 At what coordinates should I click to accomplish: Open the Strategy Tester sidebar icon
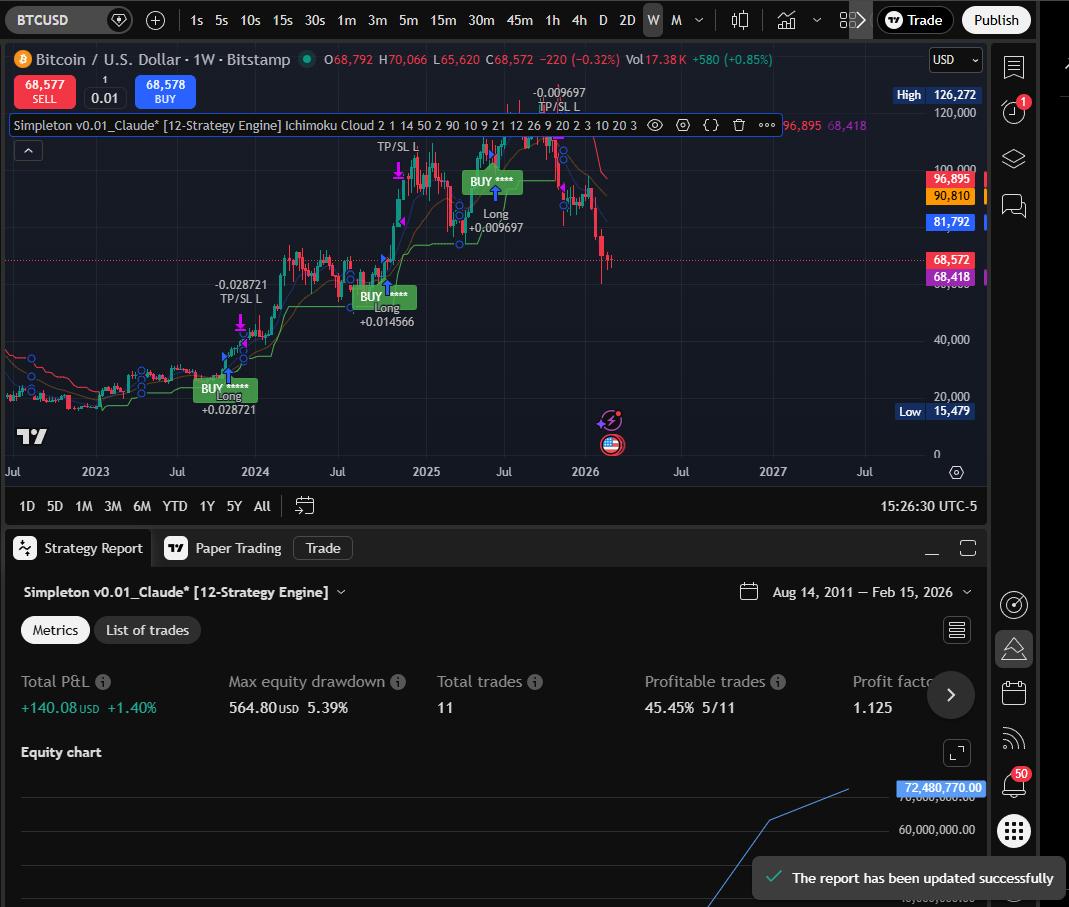[x=1013, y=649]
